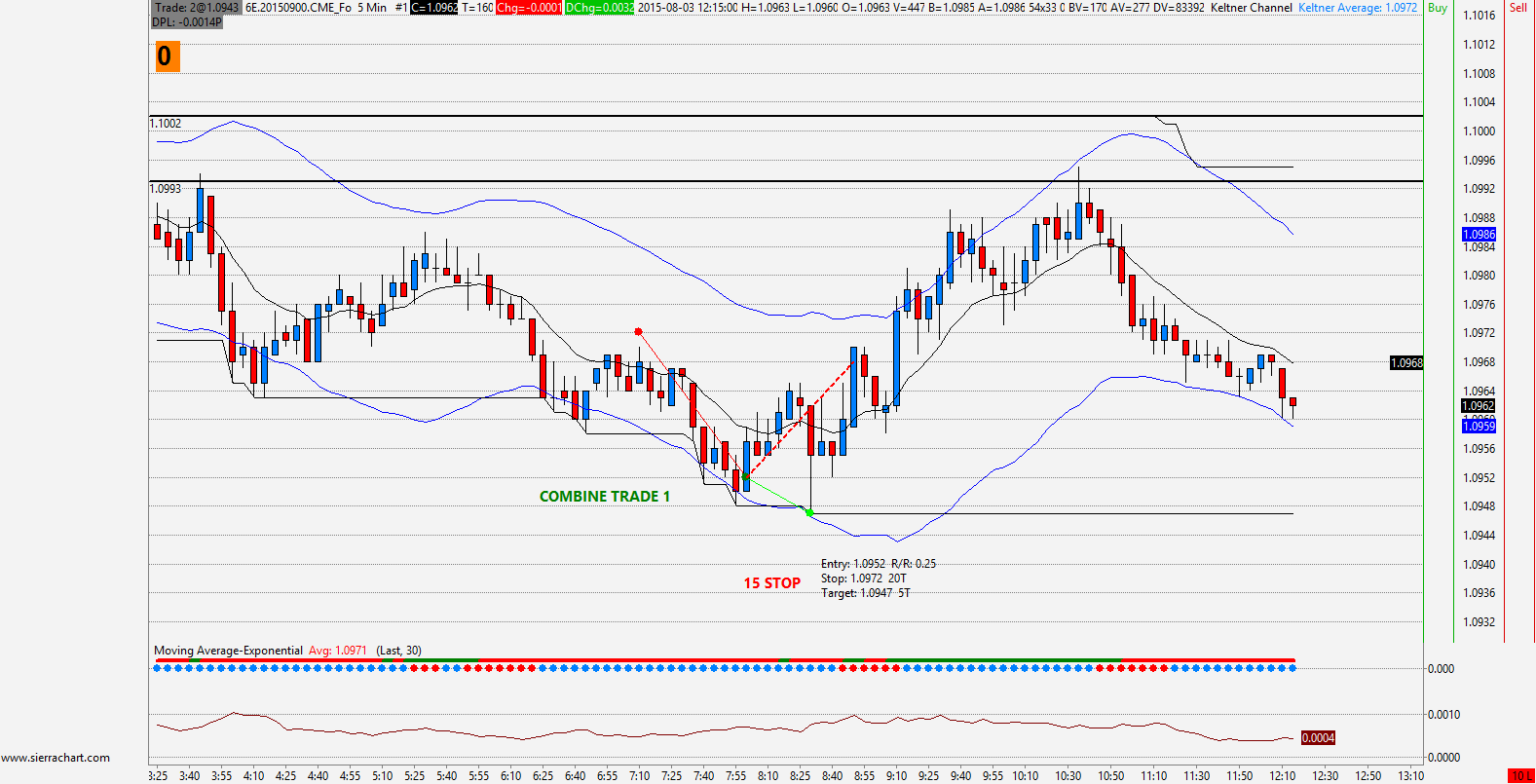
Task: Click the 1.0932 price scale label
Action: click(1480, 622)
